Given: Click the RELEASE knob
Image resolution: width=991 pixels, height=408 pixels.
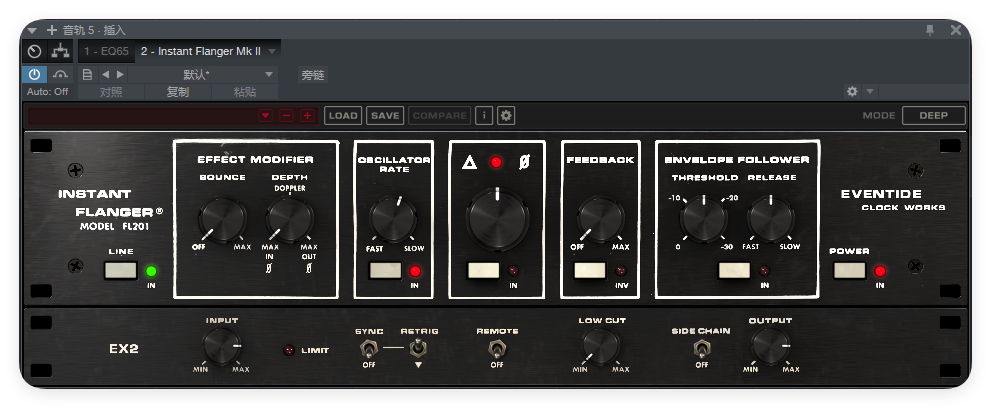Looking at the screenshot, I should (x=770, y=219).
